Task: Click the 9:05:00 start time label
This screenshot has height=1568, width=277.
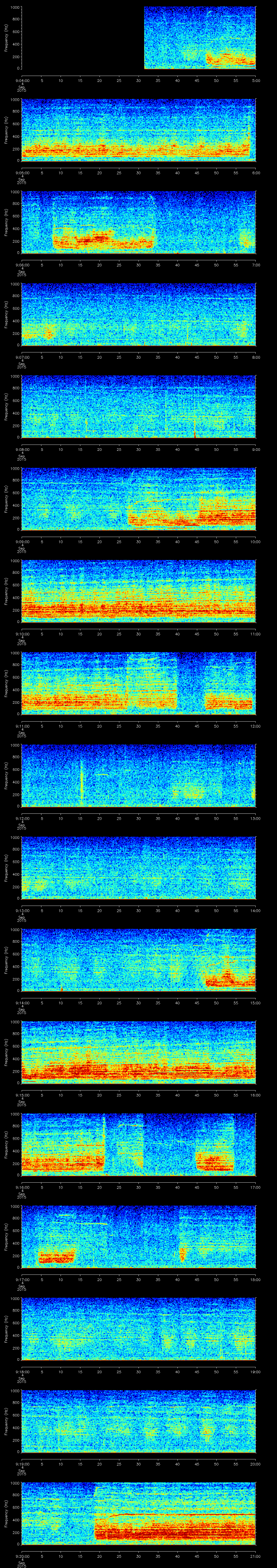Action: 22,173
